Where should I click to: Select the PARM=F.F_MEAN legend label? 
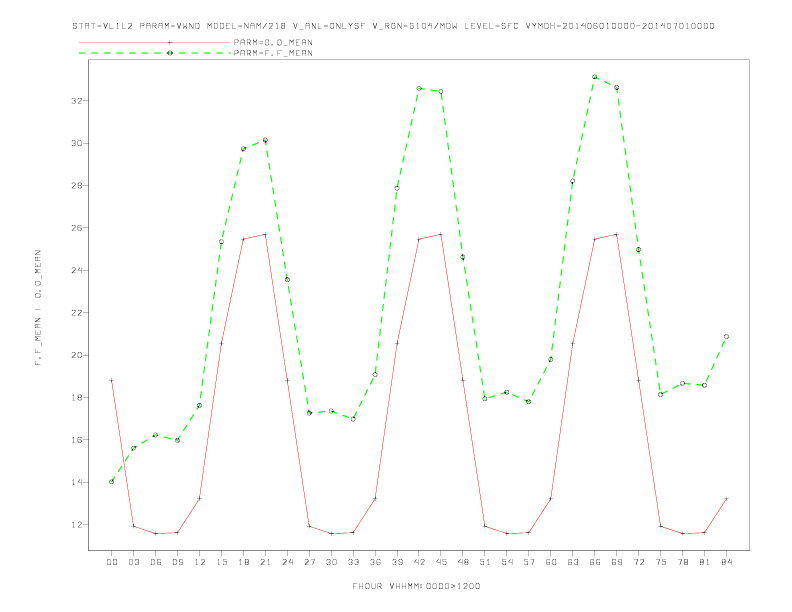pyautogui.click(x=273, y=53)
